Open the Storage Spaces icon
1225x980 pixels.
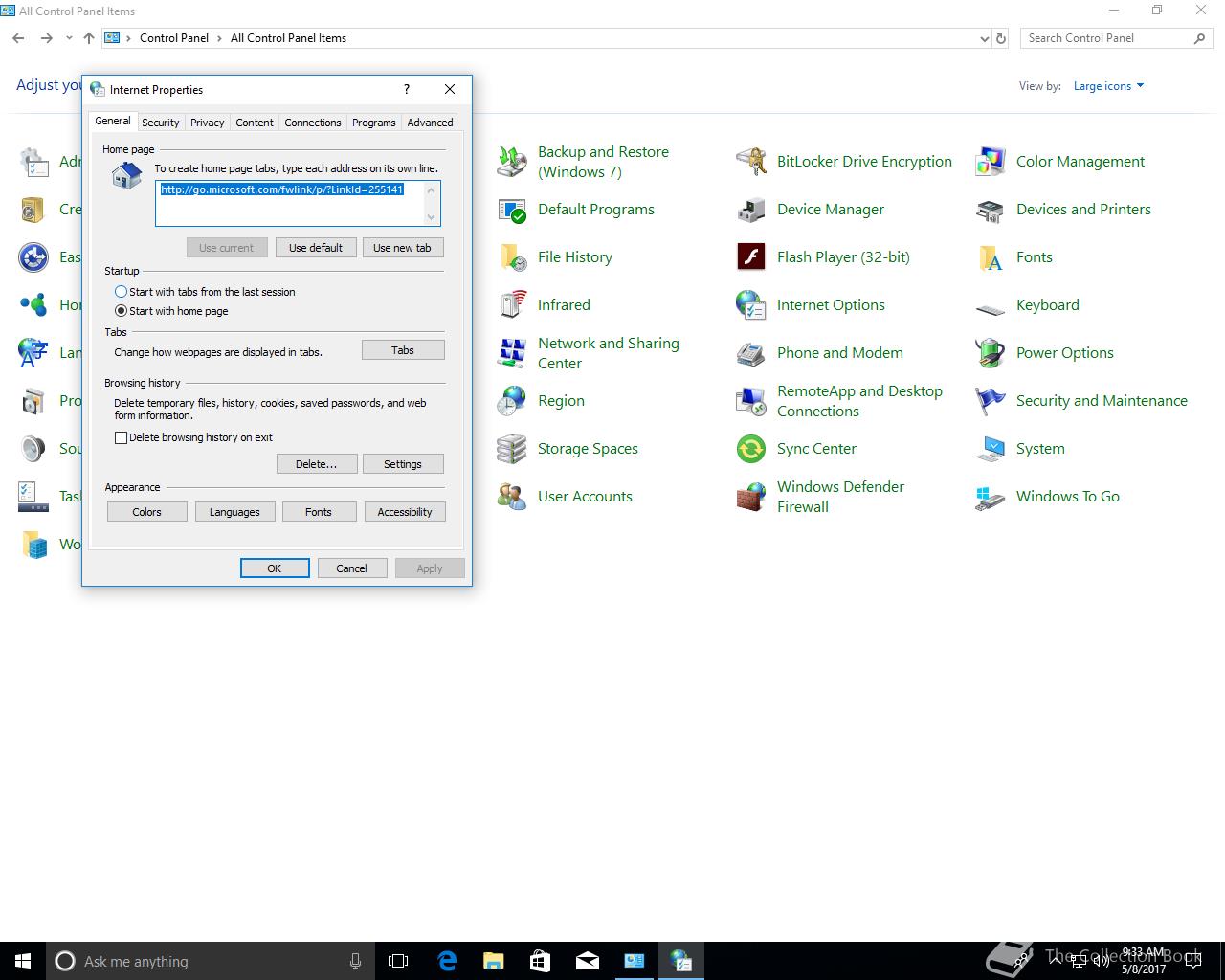click(x=512, y=449)
